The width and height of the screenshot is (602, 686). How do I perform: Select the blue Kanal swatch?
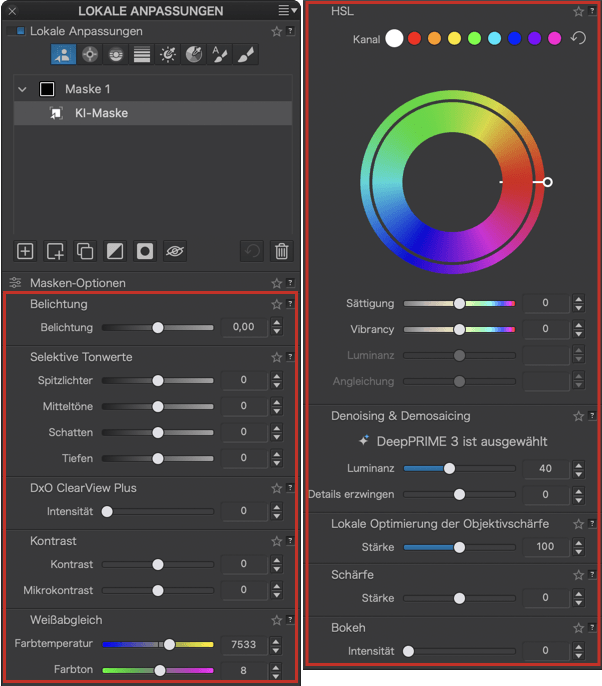point(514,38)
